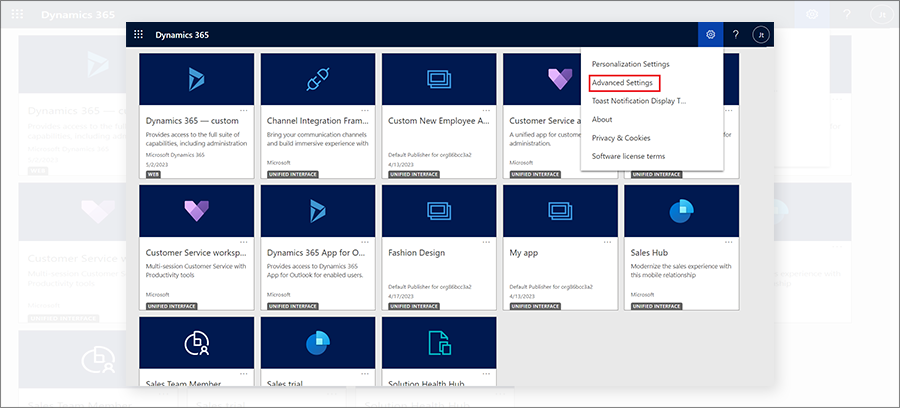Open the My app title

[523, 253]
